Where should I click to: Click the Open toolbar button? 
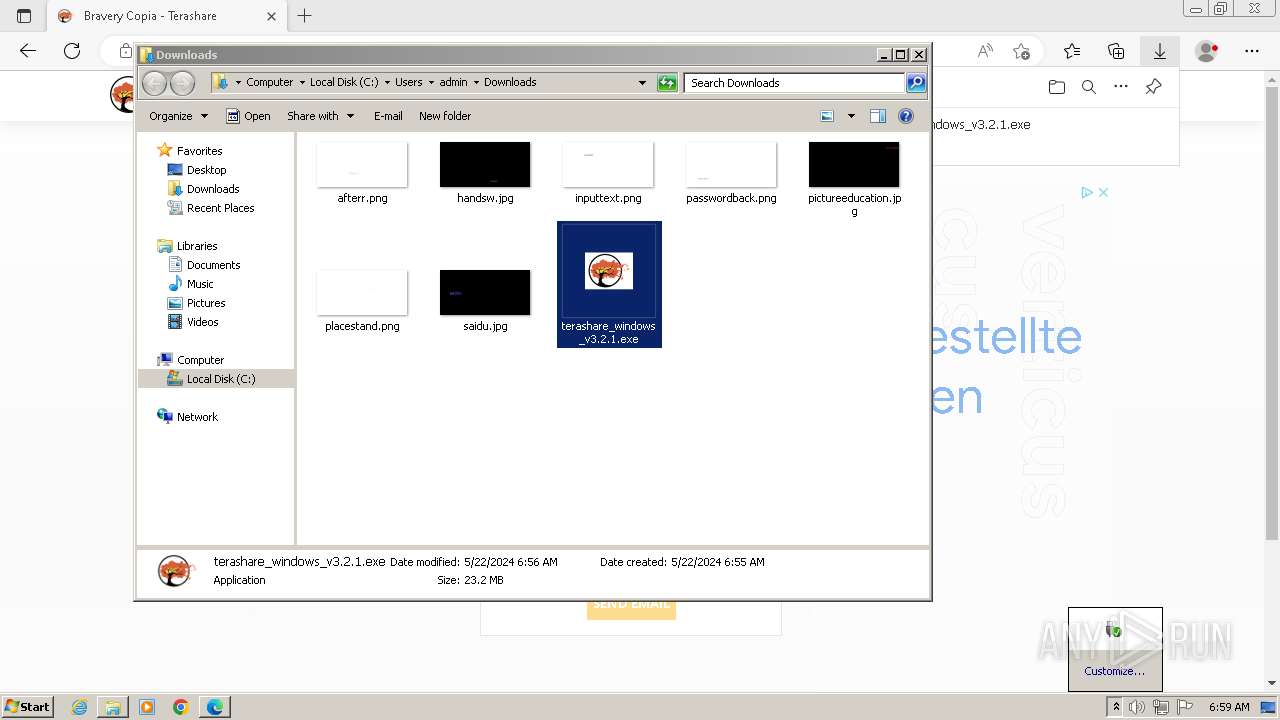[248, 116]
